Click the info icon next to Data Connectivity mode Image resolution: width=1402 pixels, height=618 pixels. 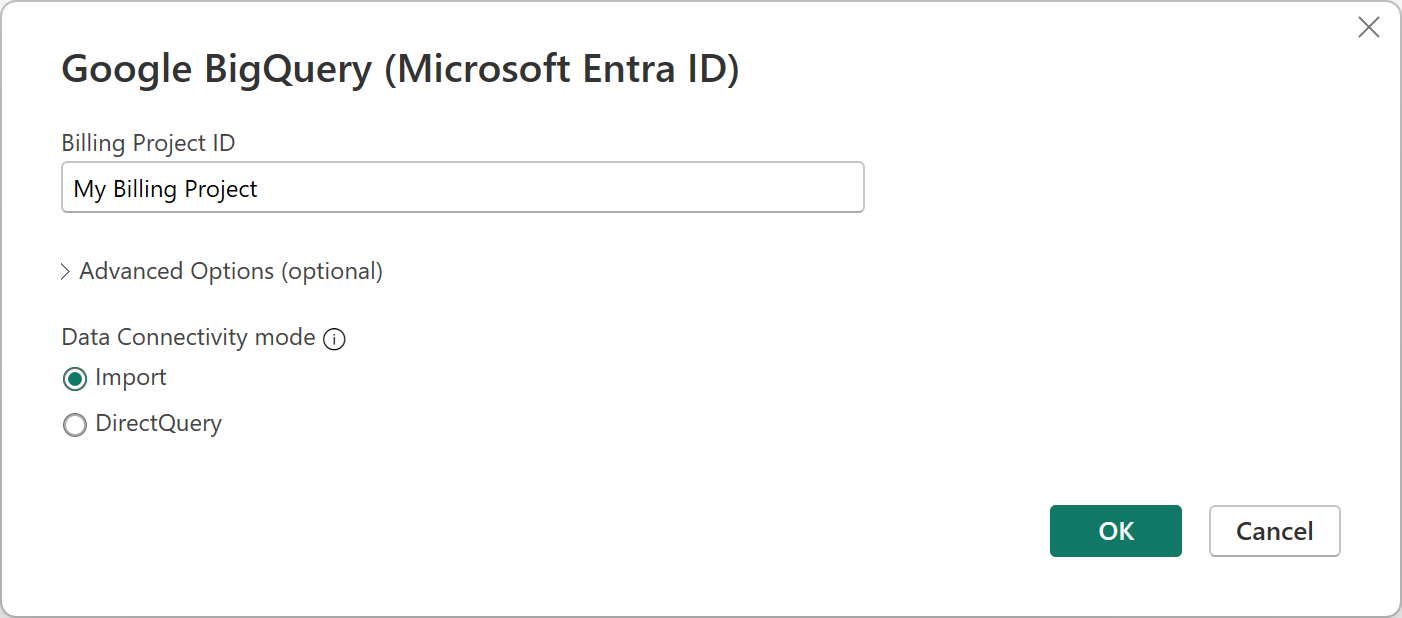(x=335, y=339)
